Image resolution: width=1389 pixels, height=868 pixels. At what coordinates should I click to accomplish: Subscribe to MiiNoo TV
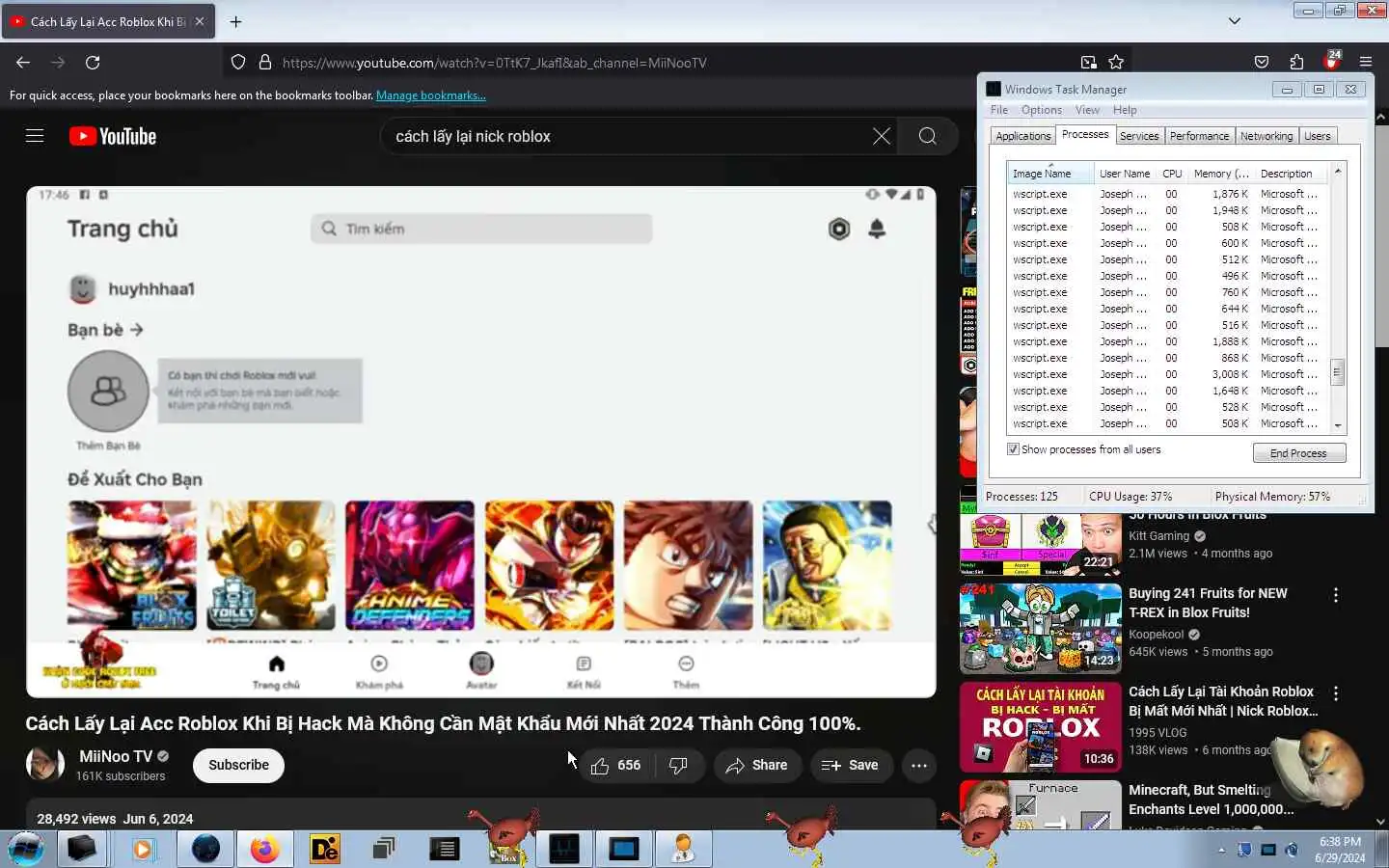click(238, 765)
